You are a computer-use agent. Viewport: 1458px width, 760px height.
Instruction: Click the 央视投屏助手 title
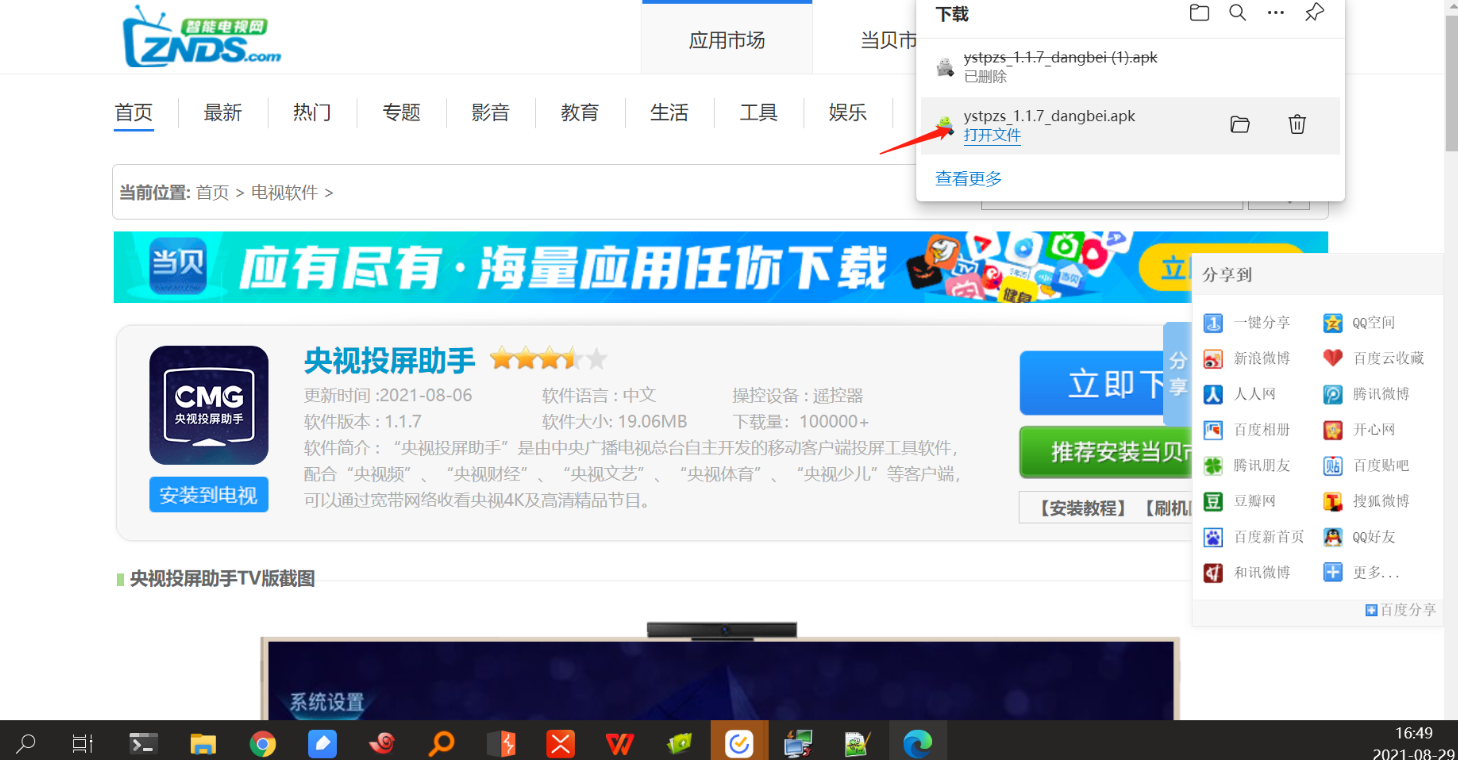(389, 360)
